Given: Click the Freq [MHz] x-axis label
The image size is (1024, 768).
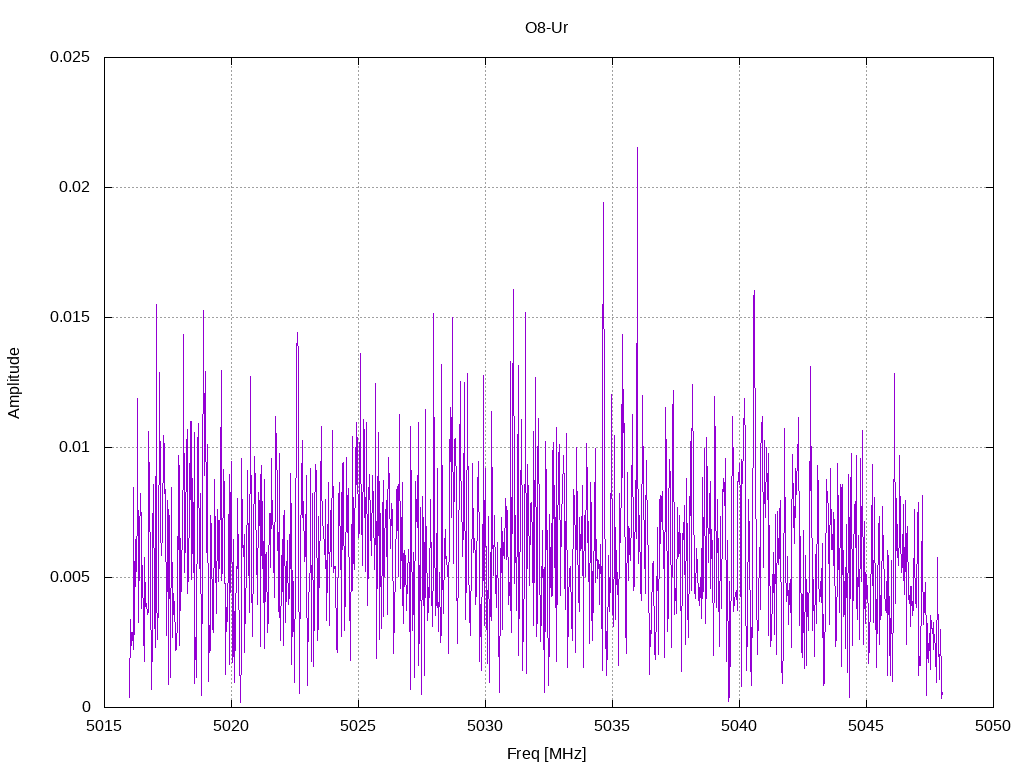Looking at the screenshot, I should [x=546, y=754].
